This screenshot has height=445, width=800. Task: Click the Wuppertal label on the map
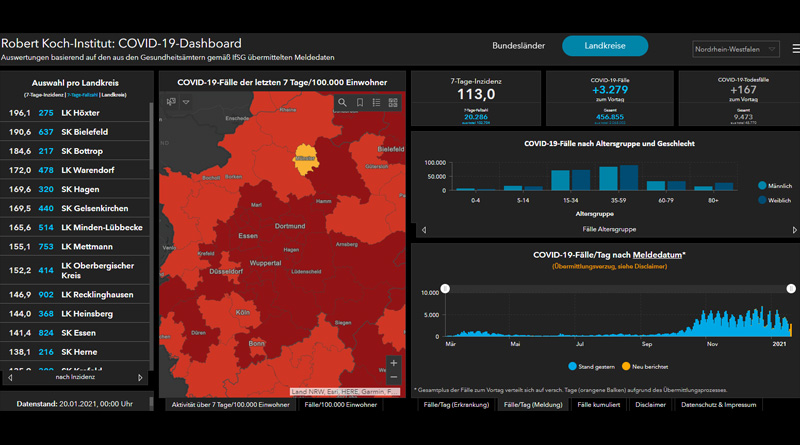coord(265,263)
